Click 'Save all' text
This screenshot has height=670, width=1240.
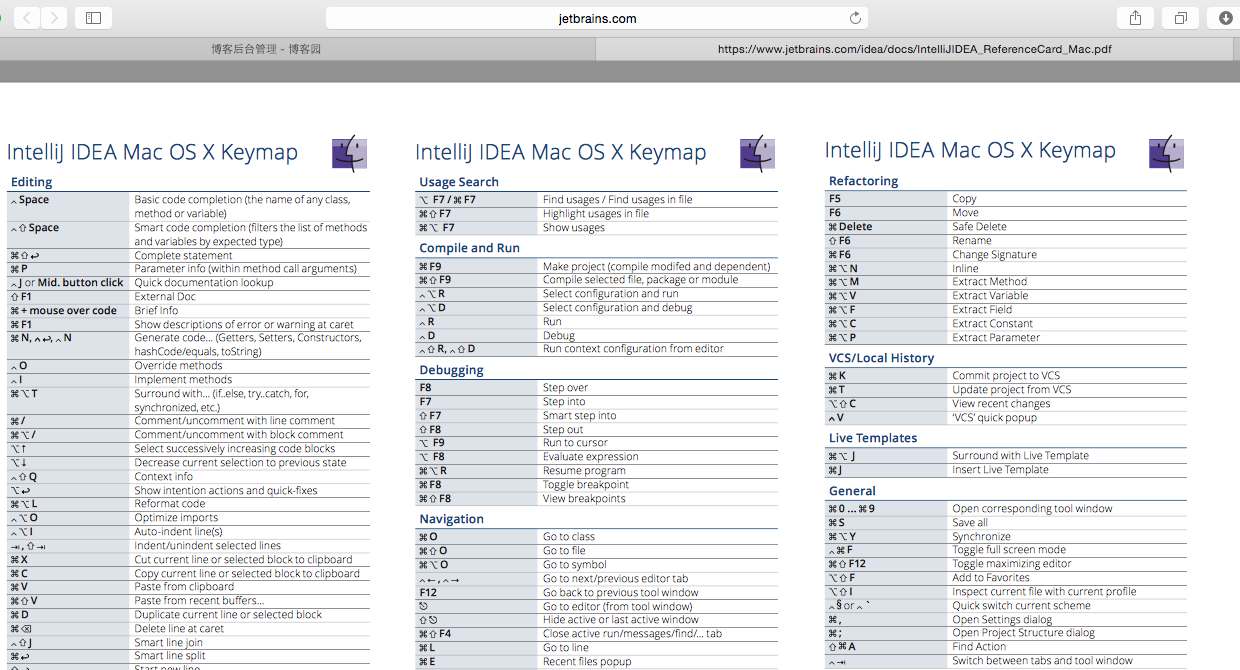tap(970, 523)
